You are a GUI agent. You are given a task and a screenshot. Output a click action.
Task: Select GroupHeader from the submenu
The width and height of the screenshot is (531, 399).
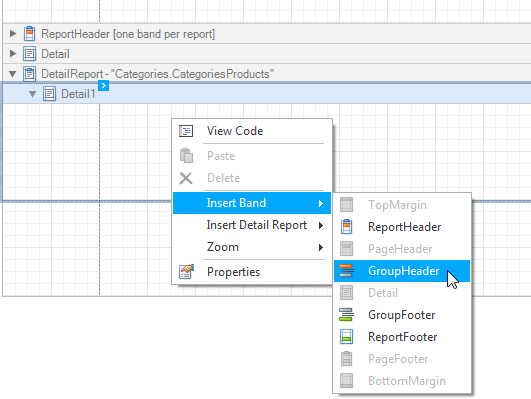click(402, 271)
